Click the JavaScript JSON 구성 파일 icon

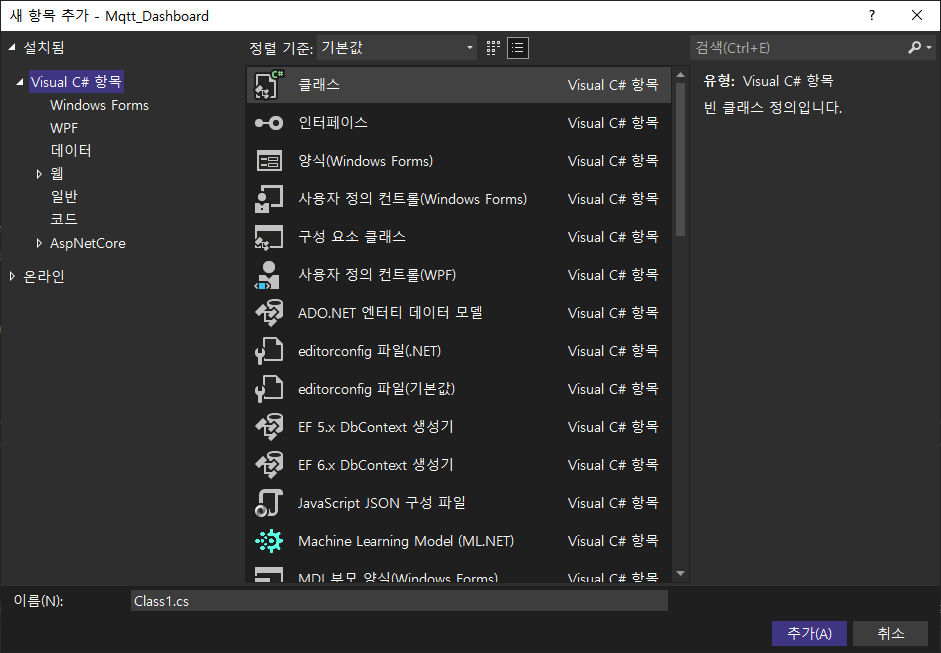tap(268, 503)
